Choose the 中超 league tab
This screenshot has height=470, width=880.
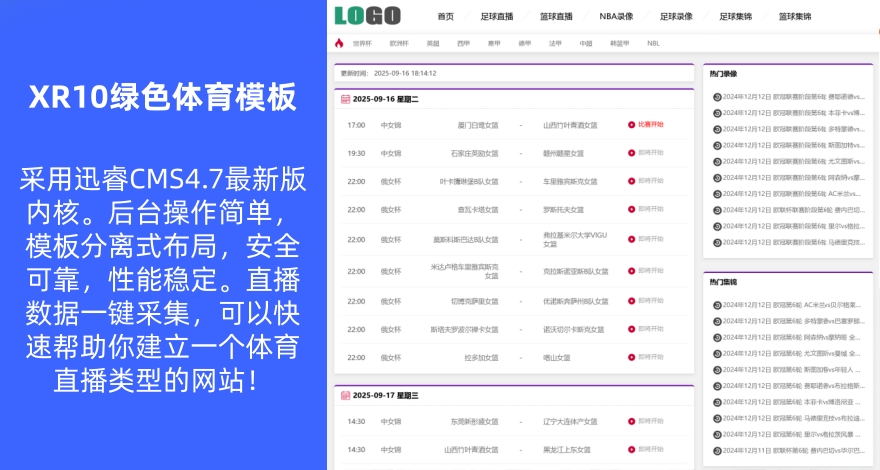click(x=586, y=43)
